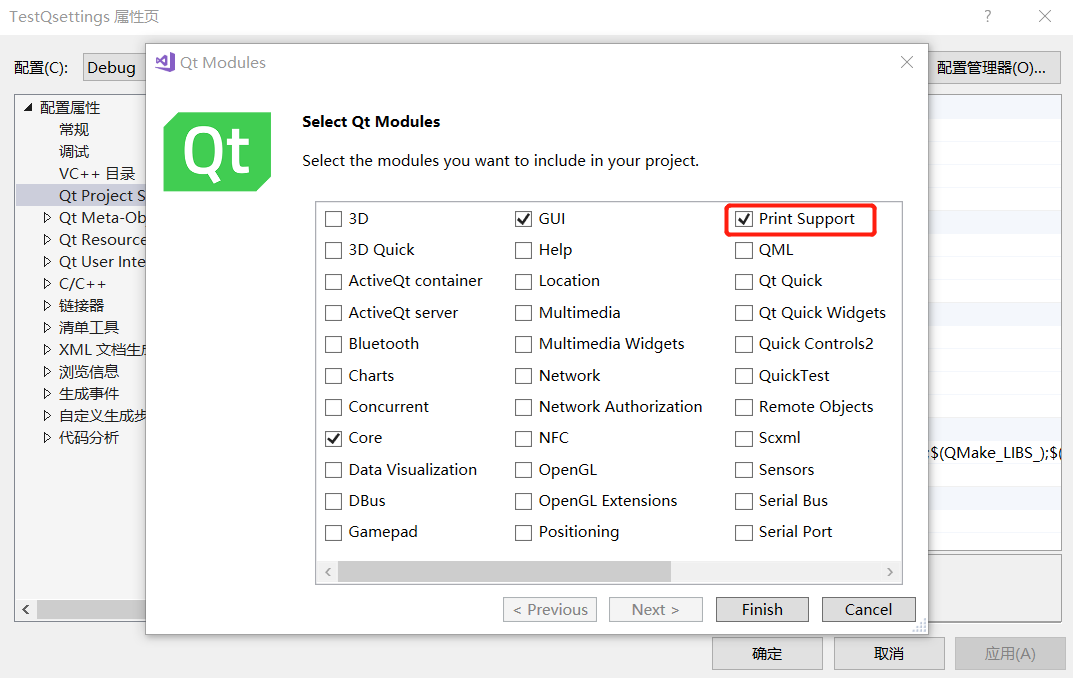This screenshot has width=1073, height=678.
Task: Enable the Serial Port module
Action: point(743,531)
